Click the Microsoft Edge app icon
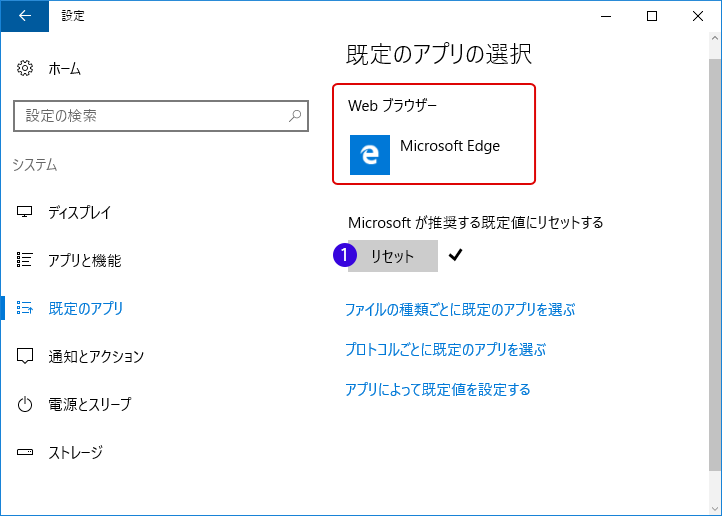 [370, 155]
